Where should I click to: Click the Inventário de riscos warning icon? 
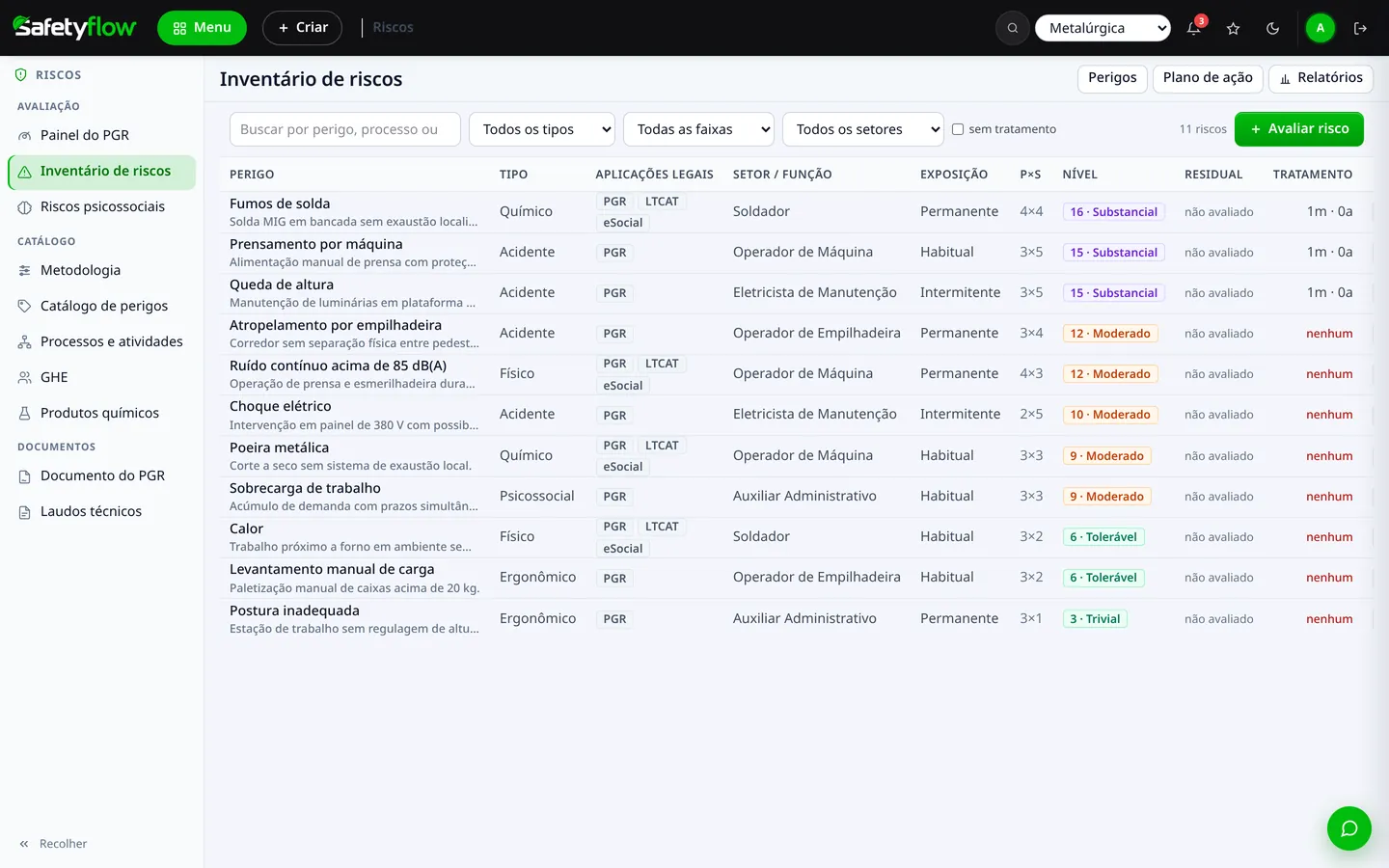point(25,172)
